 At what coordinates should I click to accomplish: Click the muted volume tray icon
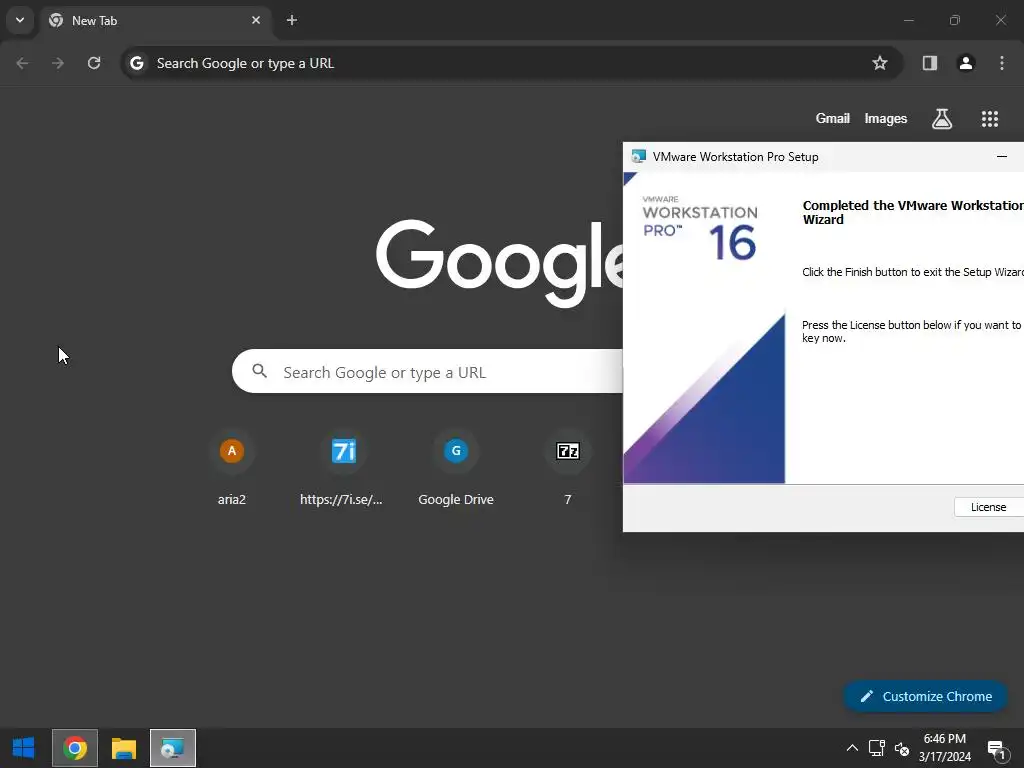(902, 748)
